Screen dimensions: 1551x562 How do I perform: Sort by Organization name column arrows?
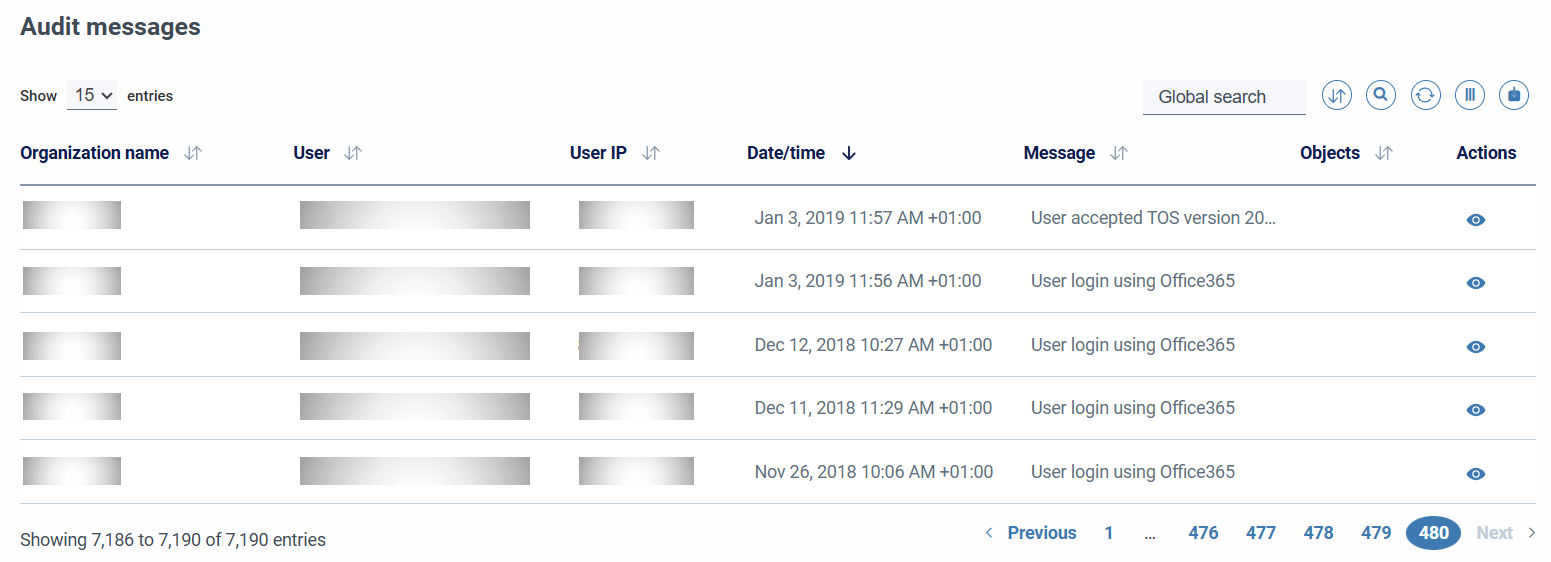[x=194, y=153]
